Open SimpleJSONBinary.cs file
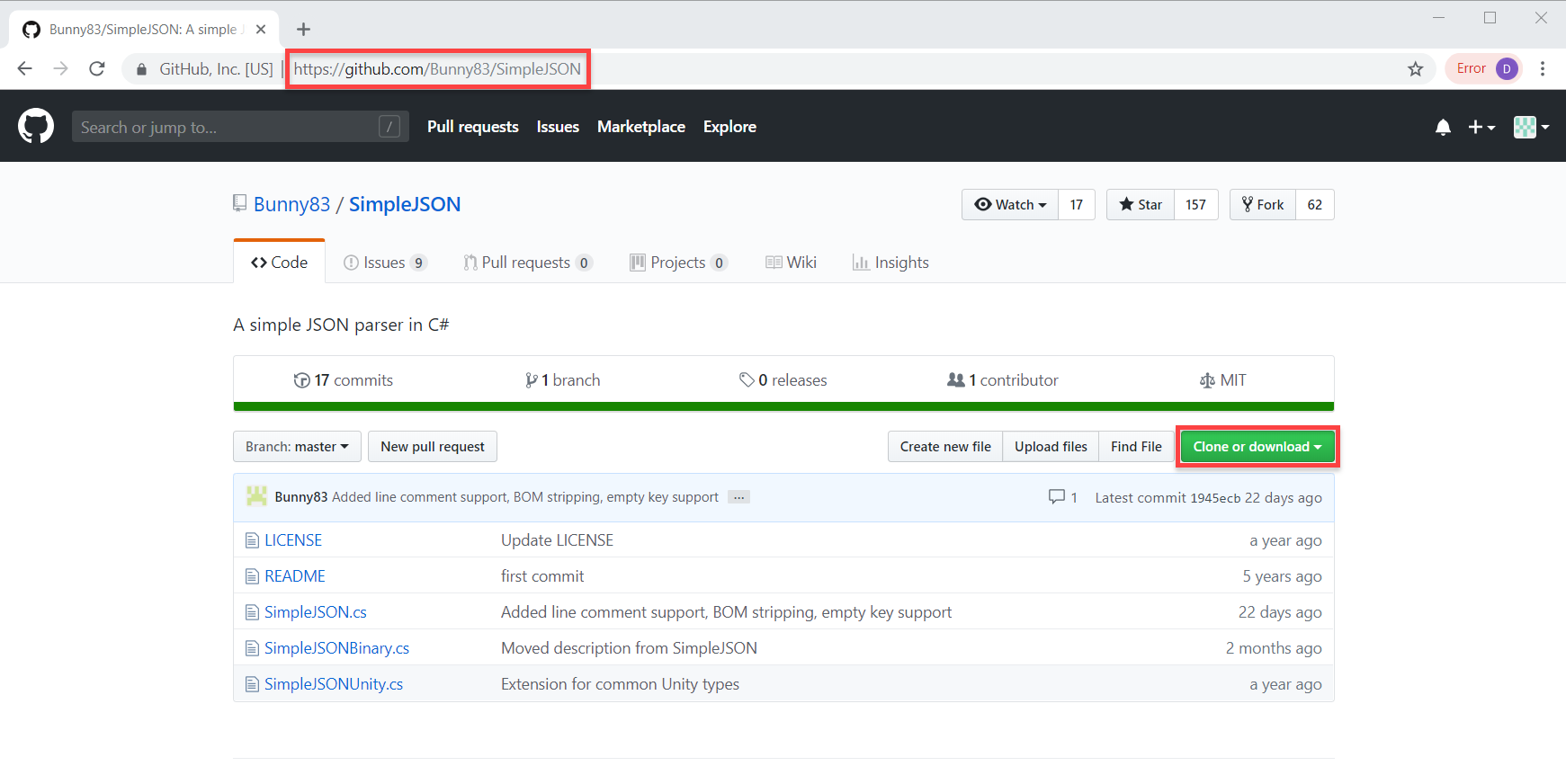The width and height of the screenshot is (1566, 784). (336, 648)
